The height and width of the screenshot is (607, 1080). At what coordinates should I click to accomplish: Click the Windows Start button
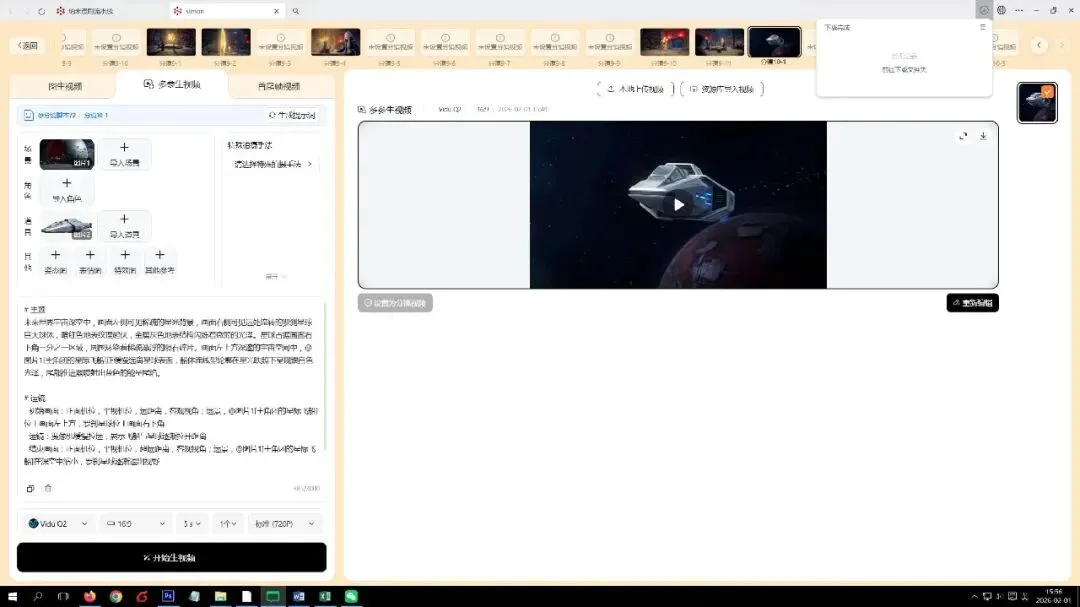click(12, 597)
